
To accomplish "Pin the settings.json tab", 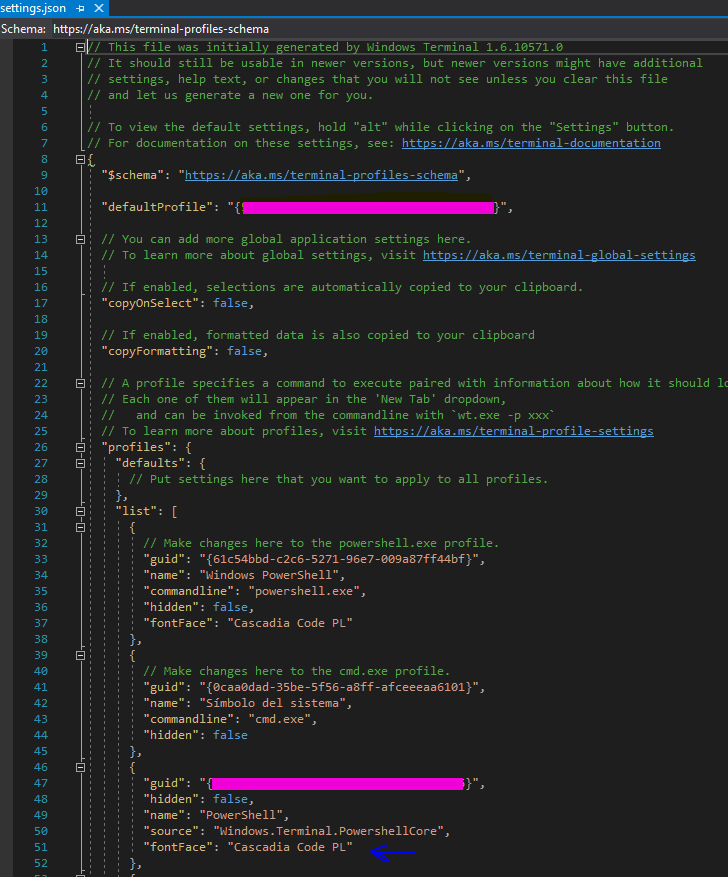I will pos(79,8).
